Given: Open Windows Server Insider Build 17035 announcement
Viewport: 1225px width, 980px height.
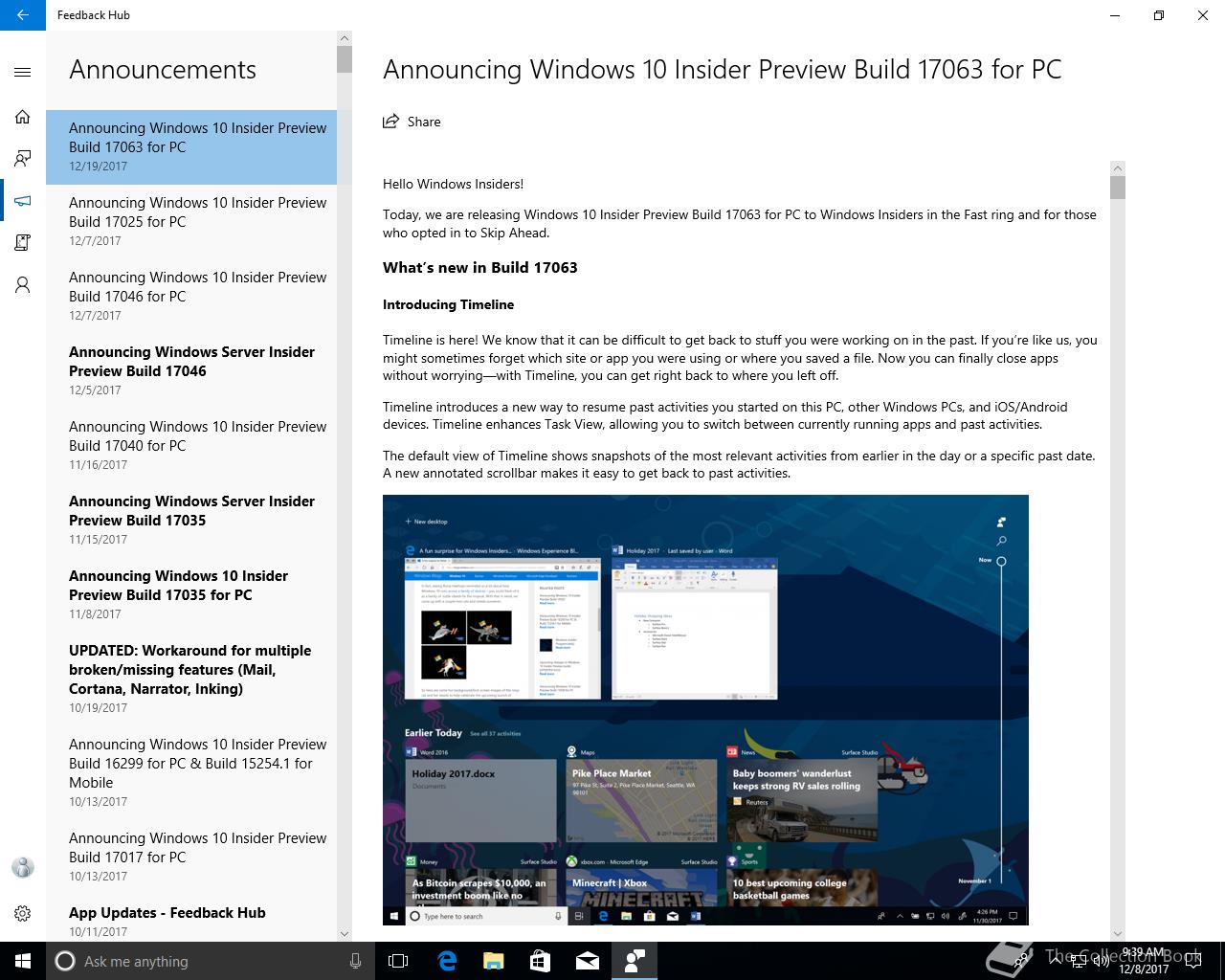Looking at the screenshot, I should click(191, 520).
